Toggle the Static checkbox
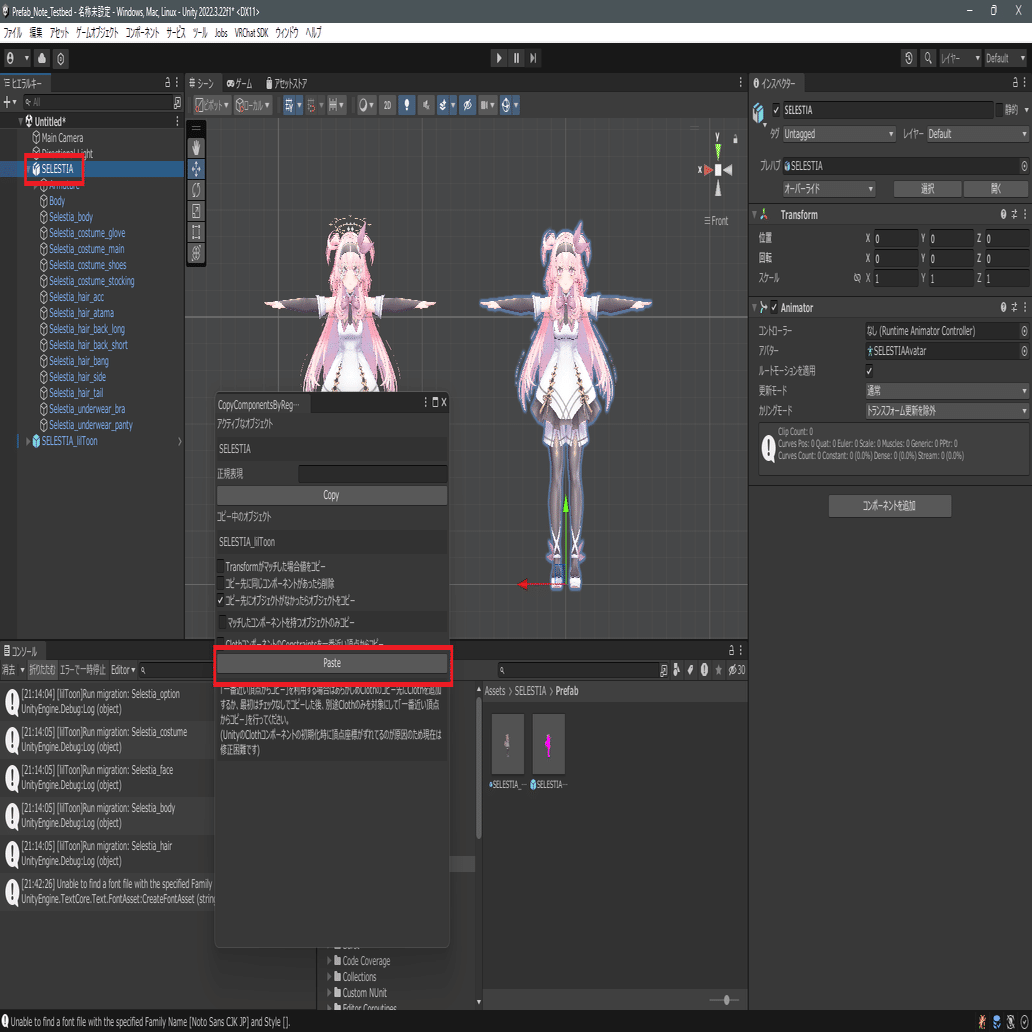This screenshot has width=1032, height=1032. click(999, 110)
